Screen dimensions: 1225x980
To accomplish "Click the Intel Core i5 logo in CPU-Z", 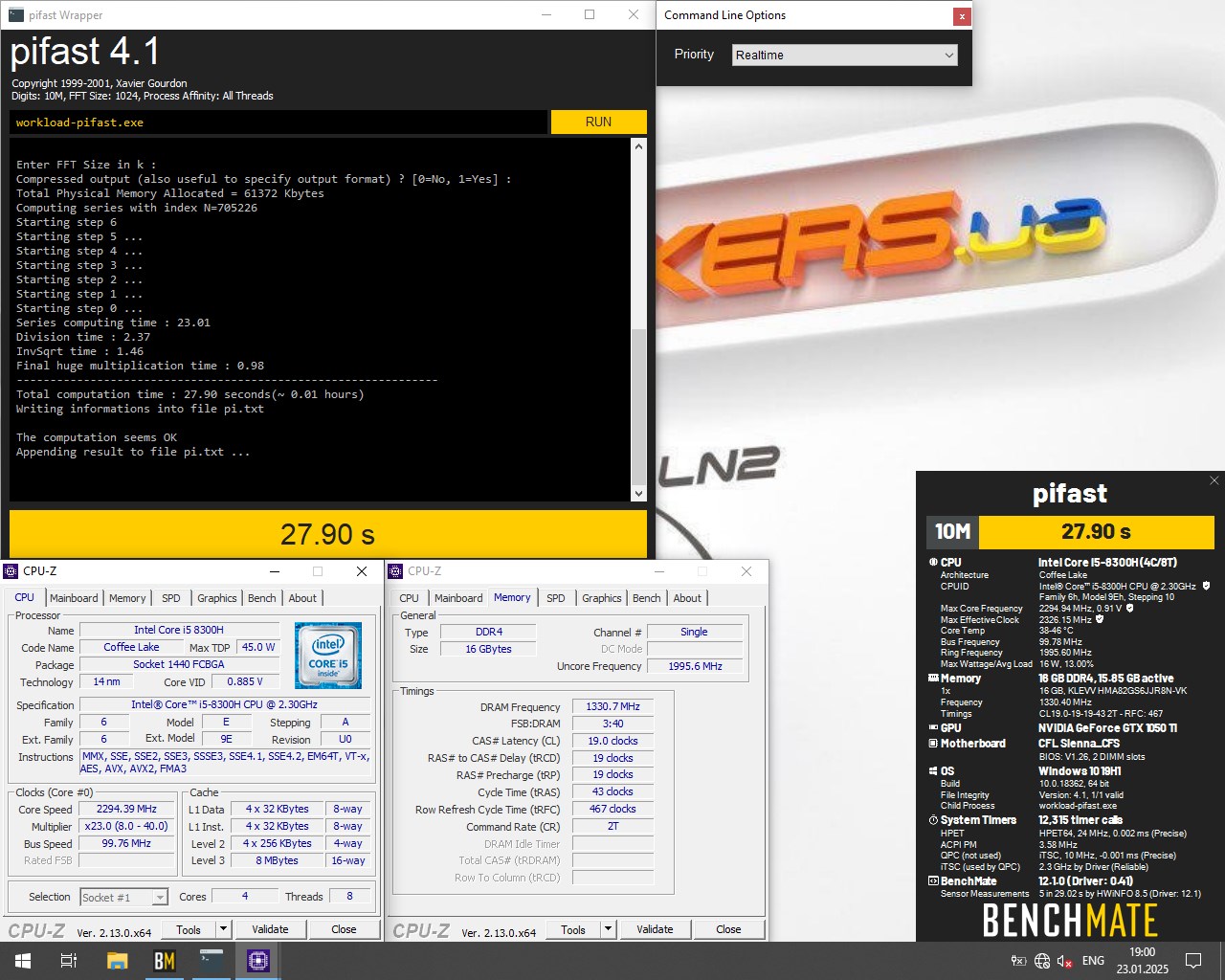I will point(328,656).
